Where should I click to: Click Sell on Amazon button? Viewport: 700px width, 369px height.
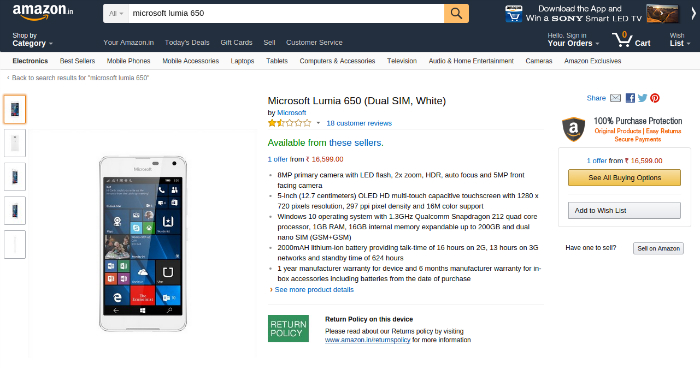pyautogui.click(x=658, y=249)
